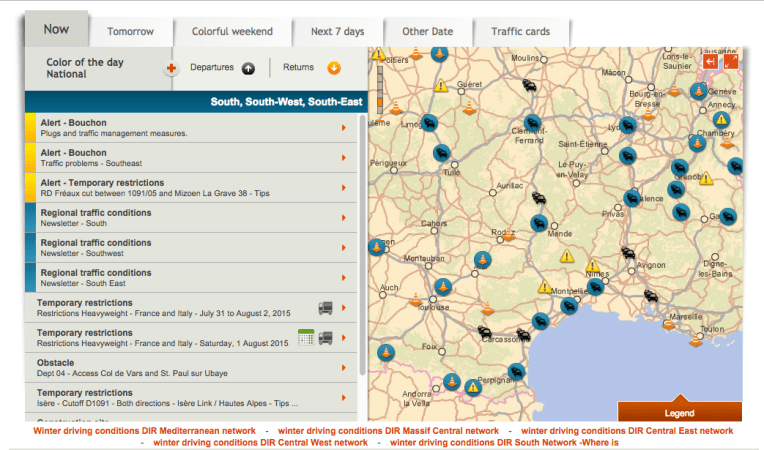Expand July 31 to August 2 restrictions arrow
The image size is (764, 450).
344,308
